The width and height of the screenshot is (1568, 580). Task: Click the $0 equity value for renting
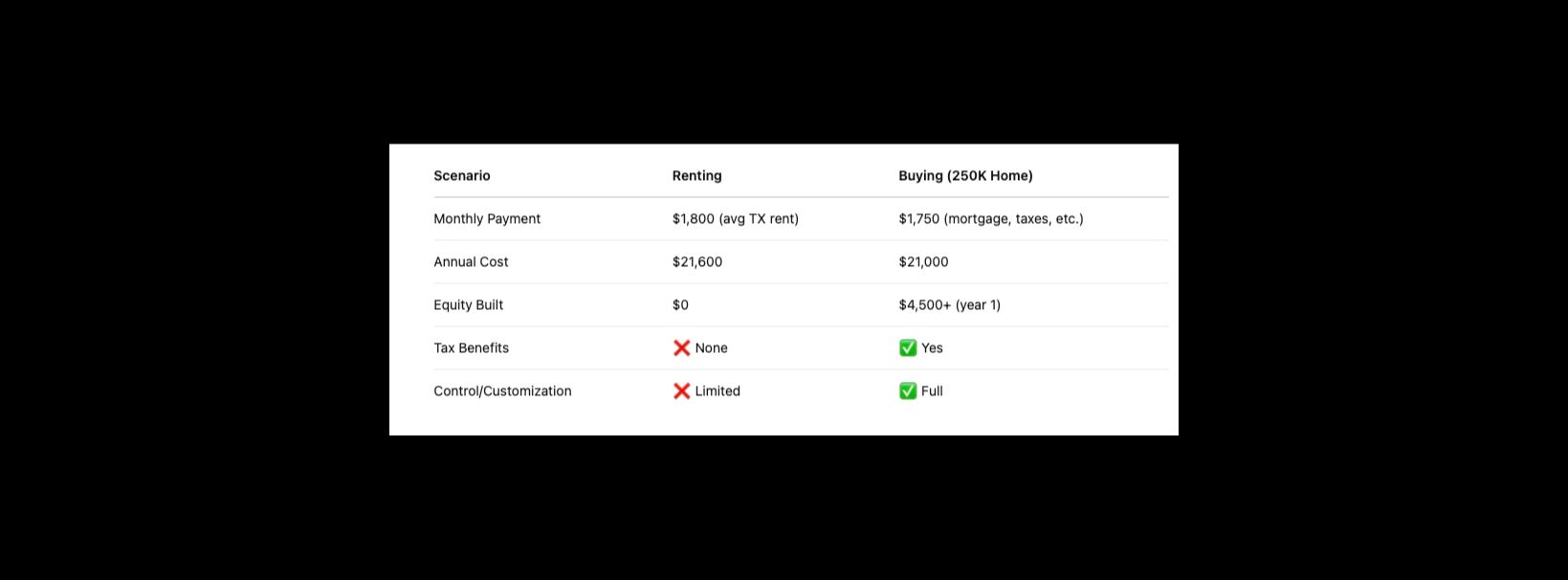[x=680, y=305]
